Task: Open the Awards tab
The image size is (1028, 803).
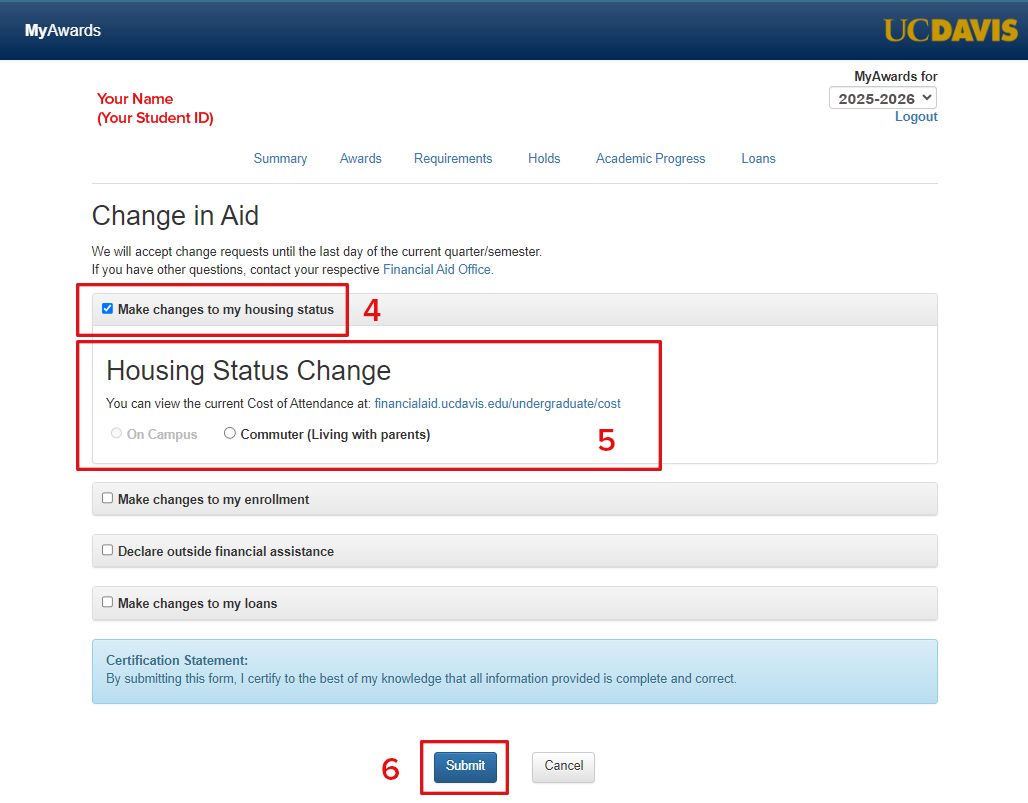Action: tap(361, 159)
